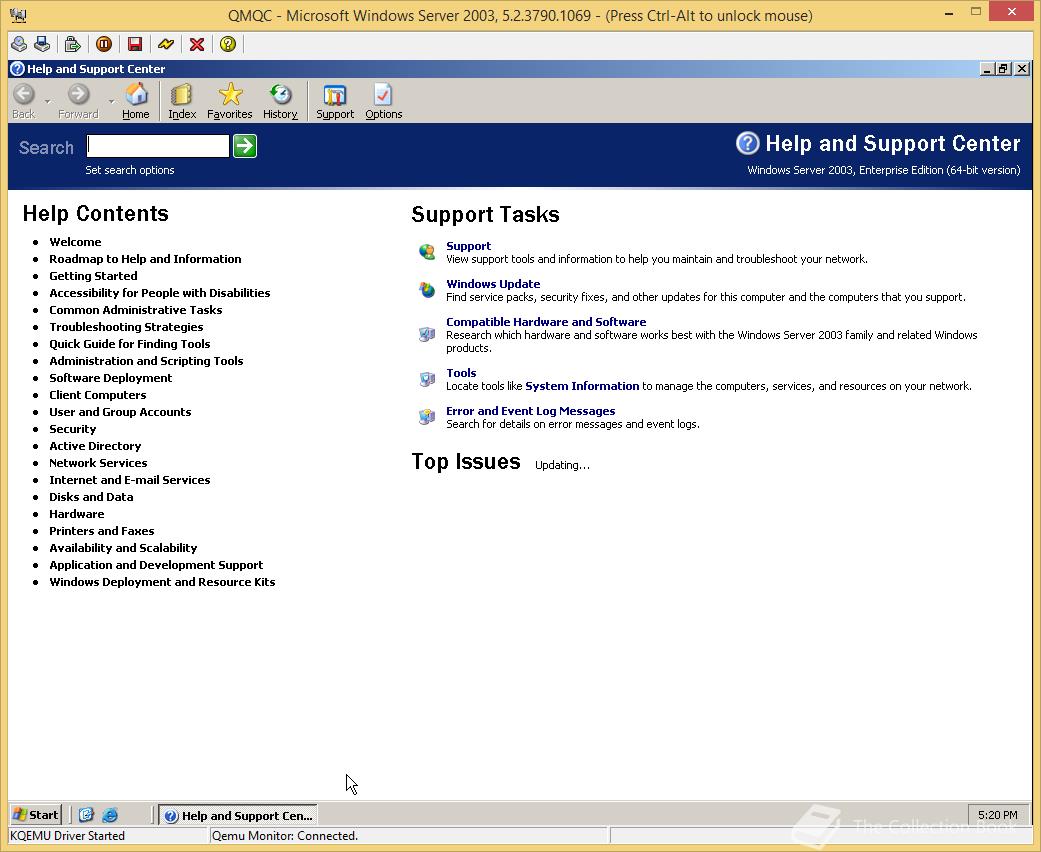Open the Getting Started topic
The height and width of the screenshot is (852, 1041).
94,276
